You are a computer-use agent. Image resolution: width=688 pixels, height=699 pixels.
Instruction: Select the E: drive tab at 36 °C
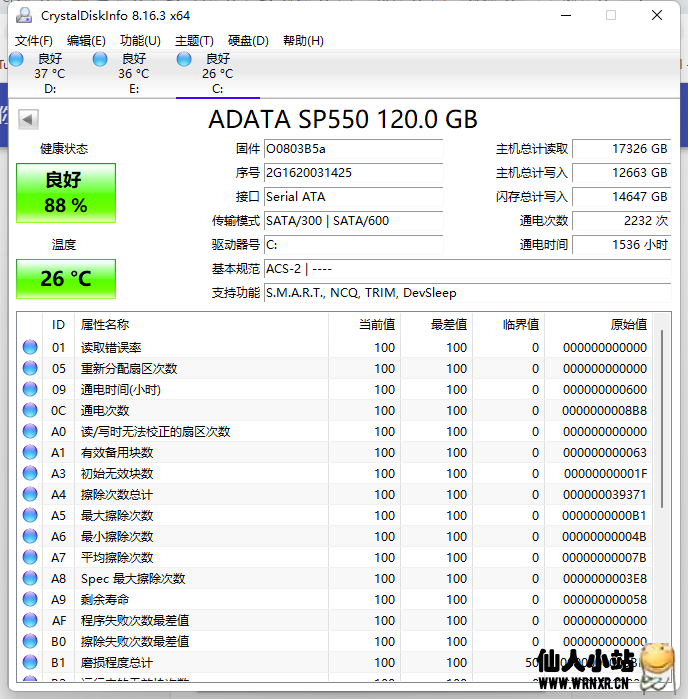[x=134, y=74]
